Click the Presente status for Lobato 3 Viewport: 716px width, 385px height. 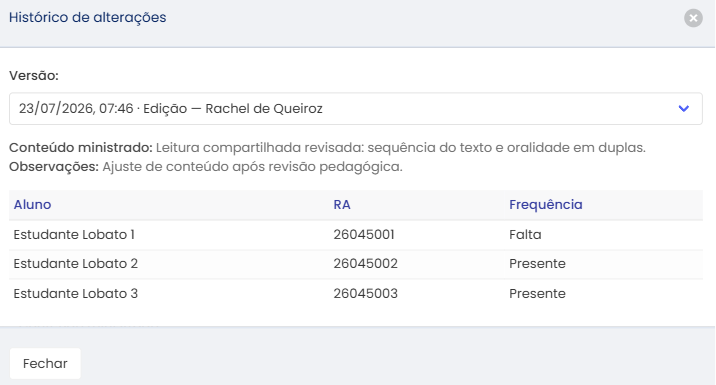[537, 294]
